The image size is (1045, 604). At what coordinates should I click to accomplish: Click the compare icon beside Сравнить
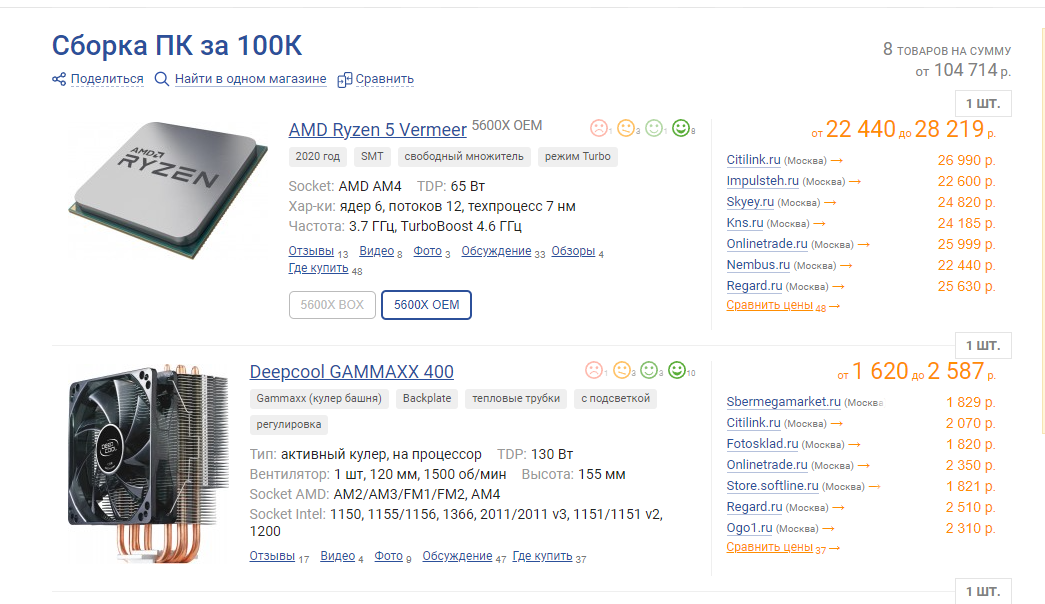tap(345, 80)
